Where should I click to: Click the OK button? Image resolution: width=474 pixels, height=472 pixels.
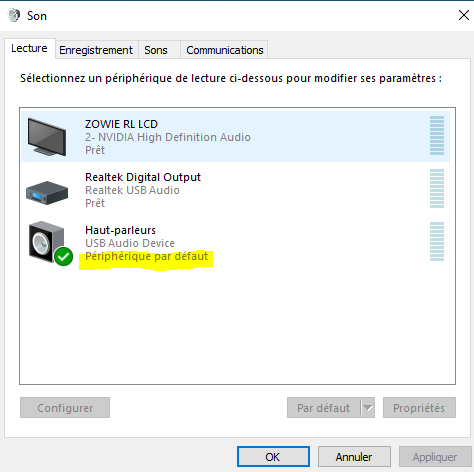coord(273,457)
